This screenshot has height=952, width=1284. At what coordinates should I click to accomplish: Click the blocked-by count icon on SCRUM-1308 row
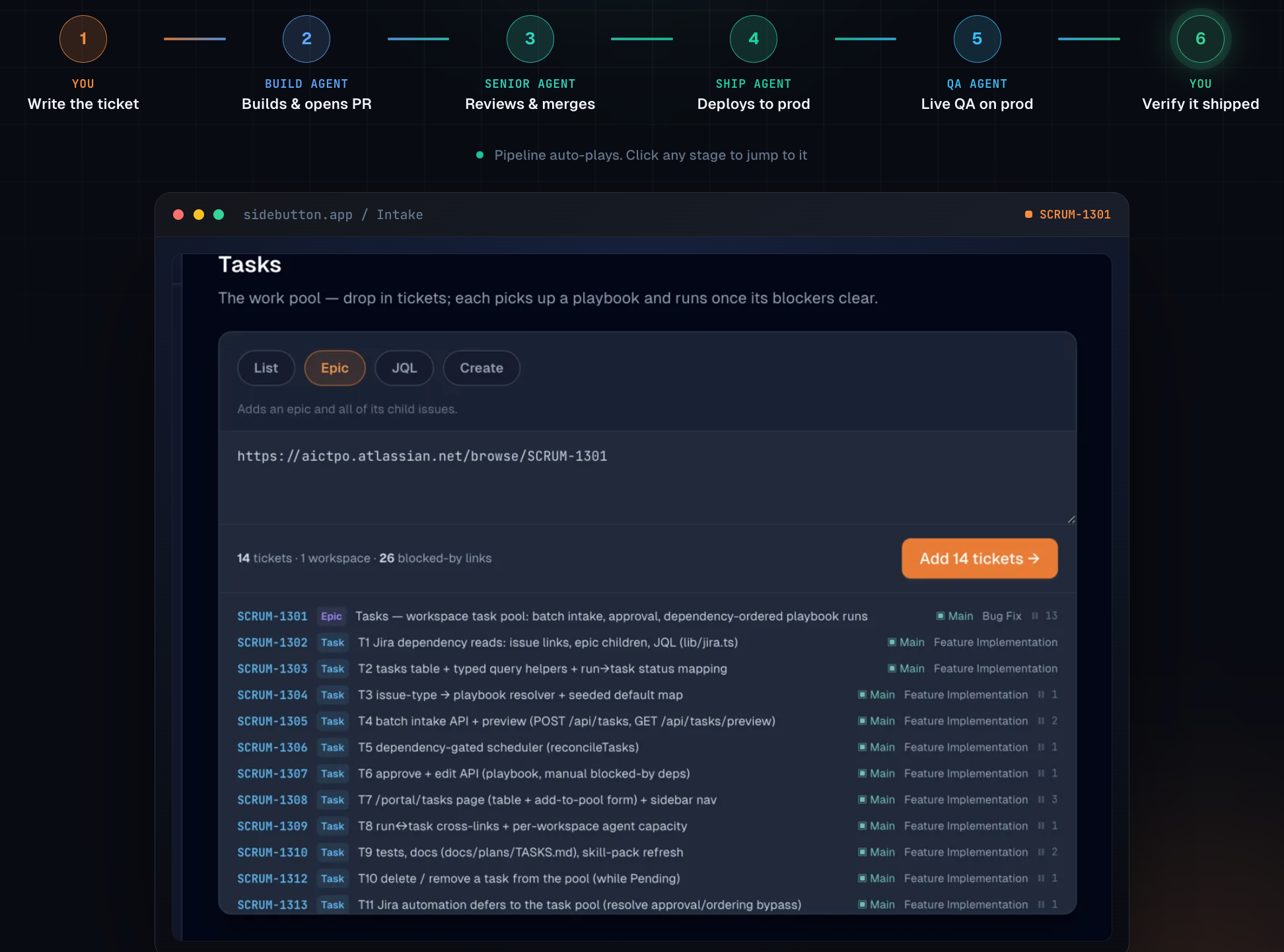(x=1042, y=799)
